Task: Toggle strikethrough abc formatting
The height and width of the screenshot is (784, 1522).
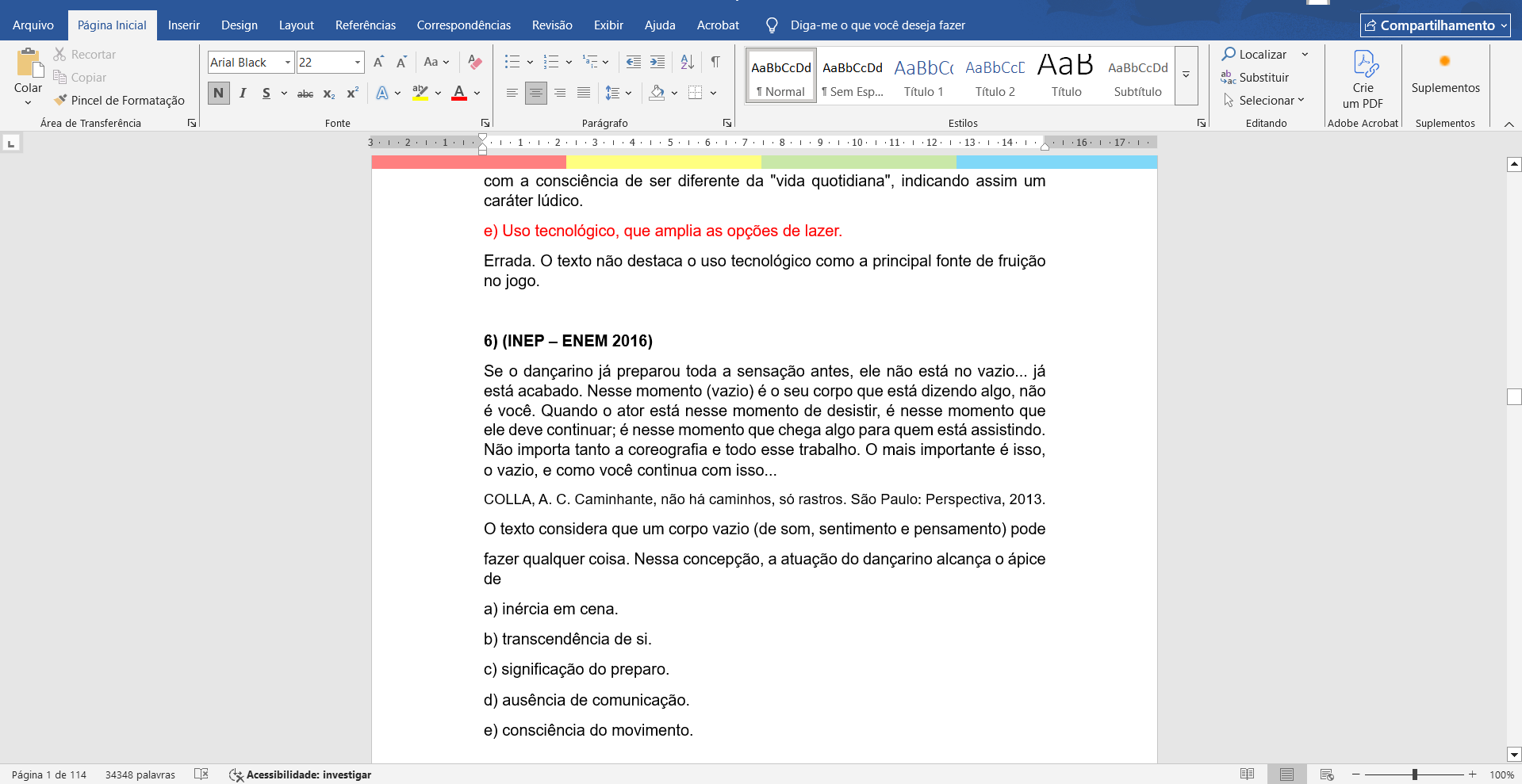Action: pyautogui.click(x=305, y=94)
